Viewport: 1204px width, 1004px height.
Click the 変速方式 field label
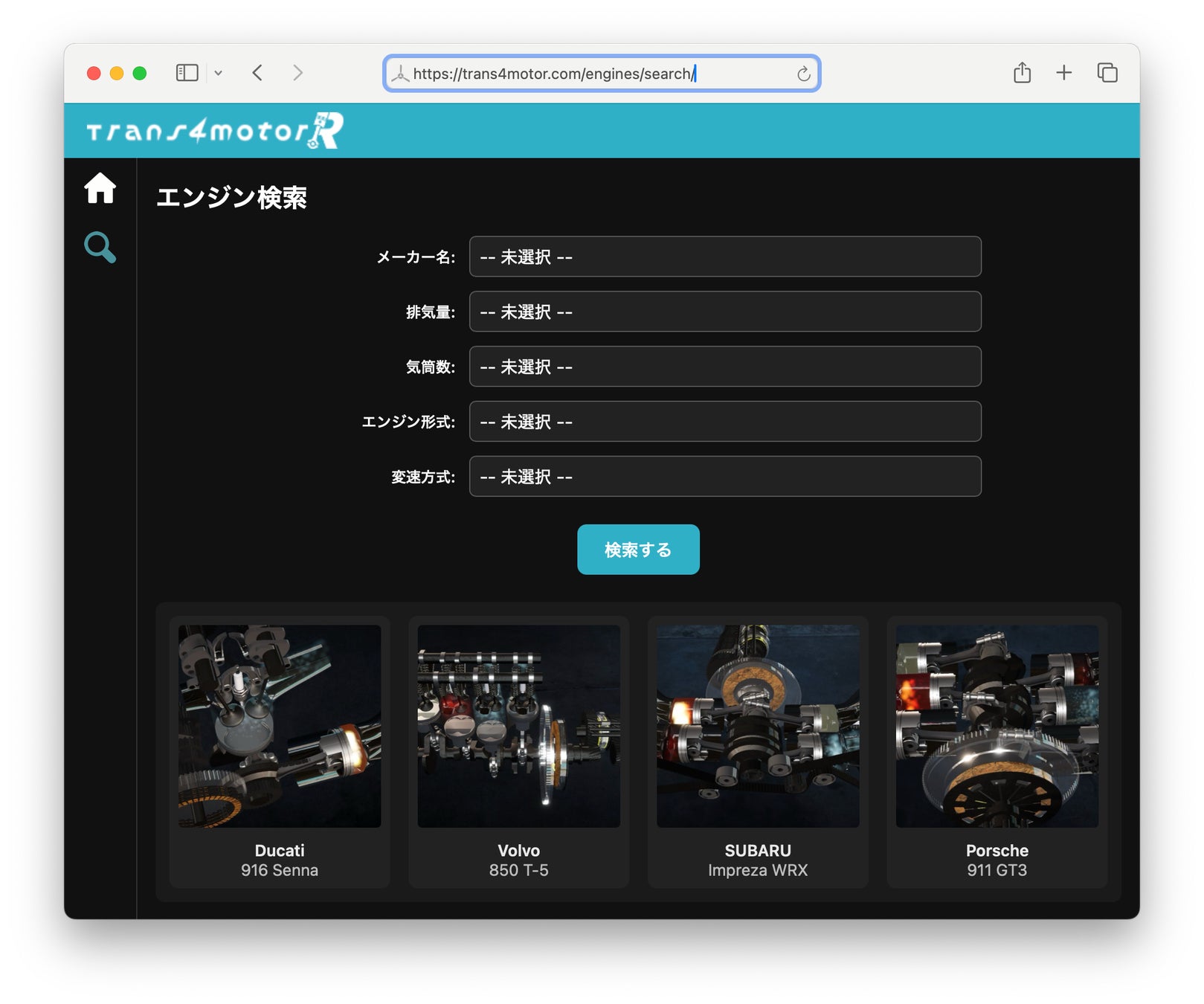tap(423, 477)
